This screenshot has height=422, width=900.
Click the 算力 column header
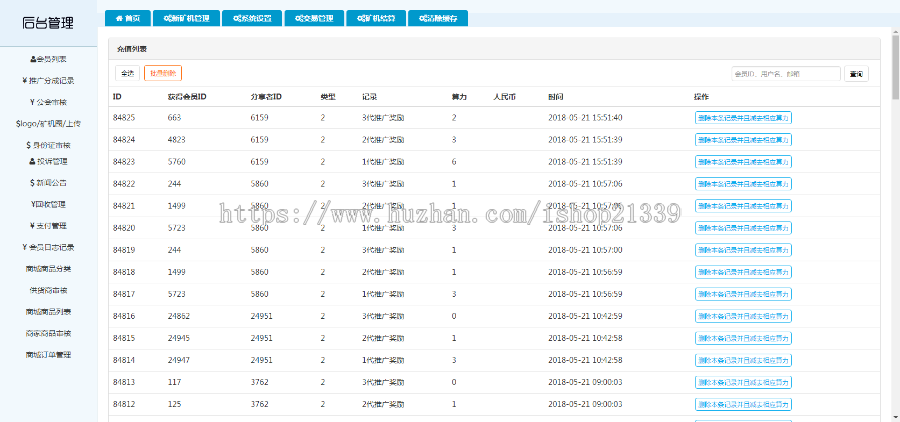pyautogui.click(x=459, y=97)
